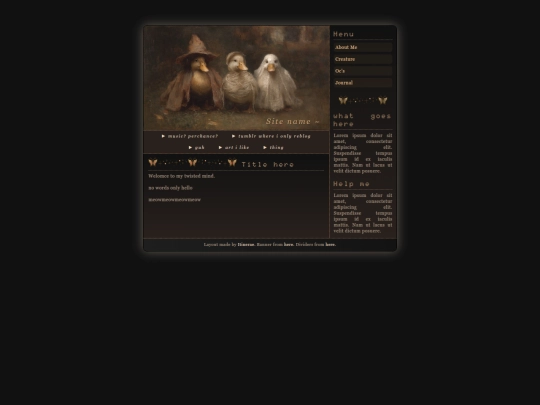
Task: Visit the "art i like" link
Action: (x=234, y=147)
